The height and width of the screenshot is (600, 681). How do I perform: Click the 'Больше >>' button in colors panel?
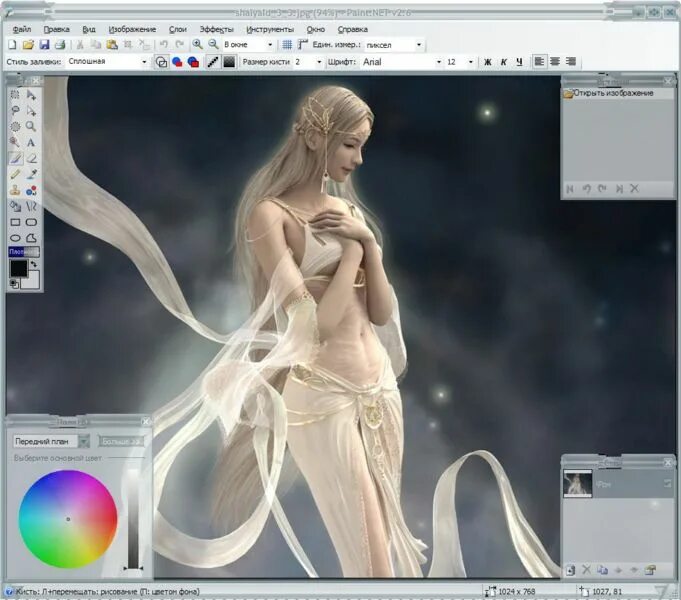click(120, 441)
